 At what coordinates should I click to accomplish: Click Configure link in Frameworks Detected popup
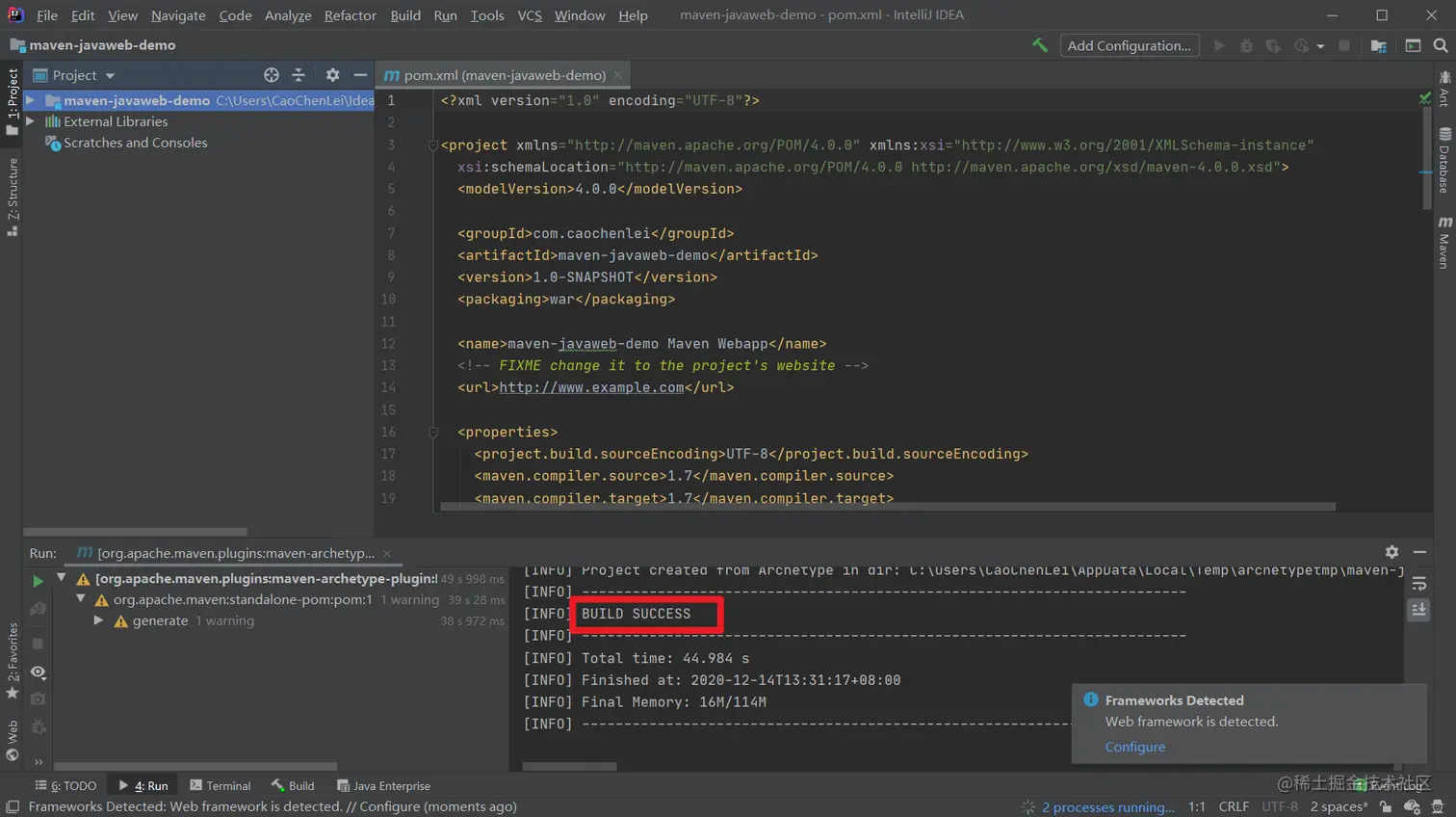1134,747
